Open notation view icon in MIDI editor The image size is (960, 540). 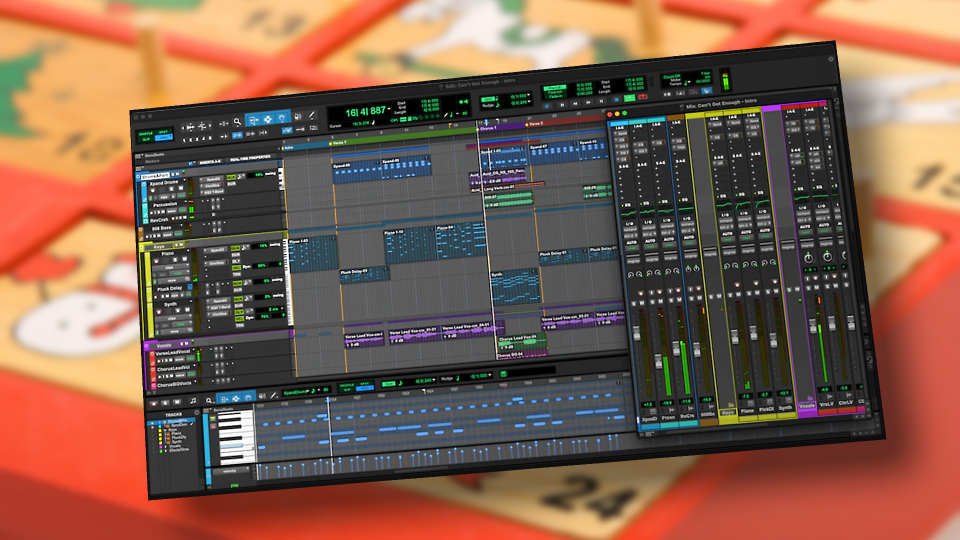click(x=193, y=400)
